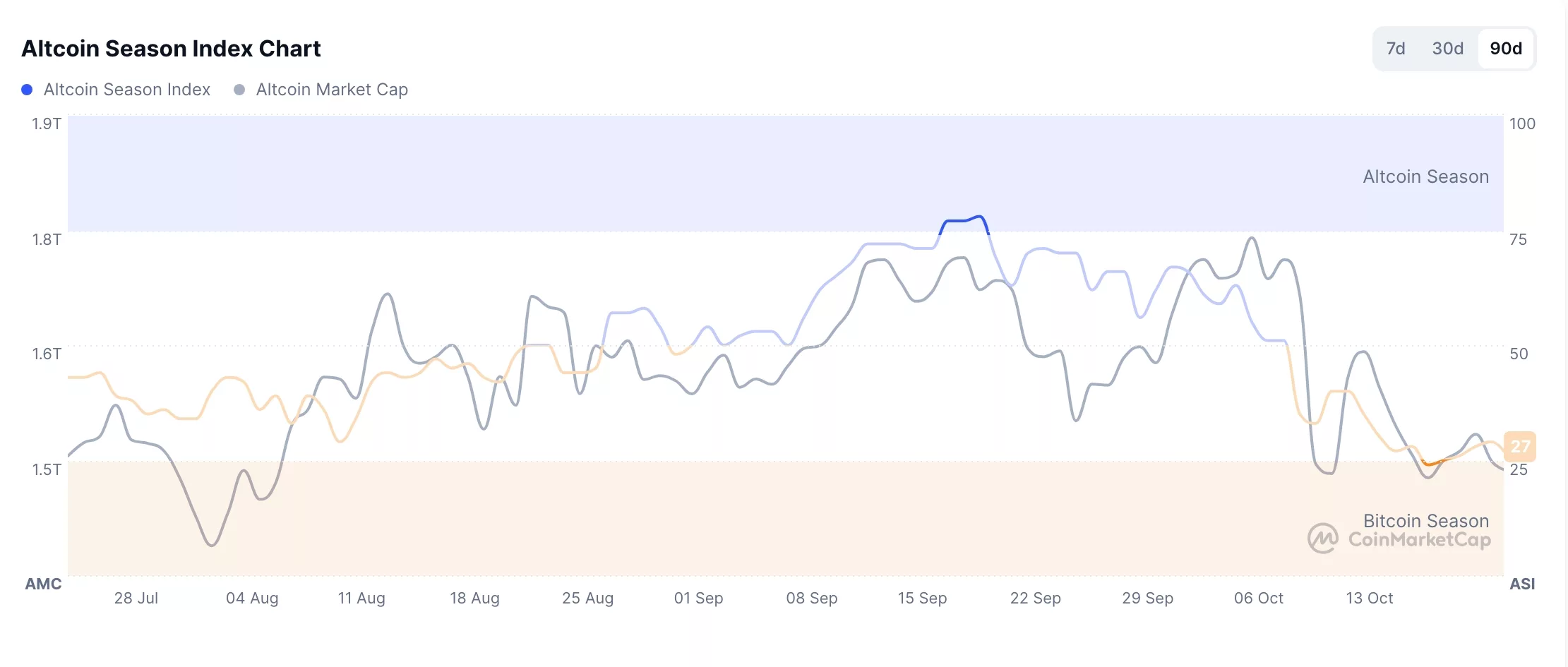
Task: Click the 15 Sep date axis label
Action: 923,598
